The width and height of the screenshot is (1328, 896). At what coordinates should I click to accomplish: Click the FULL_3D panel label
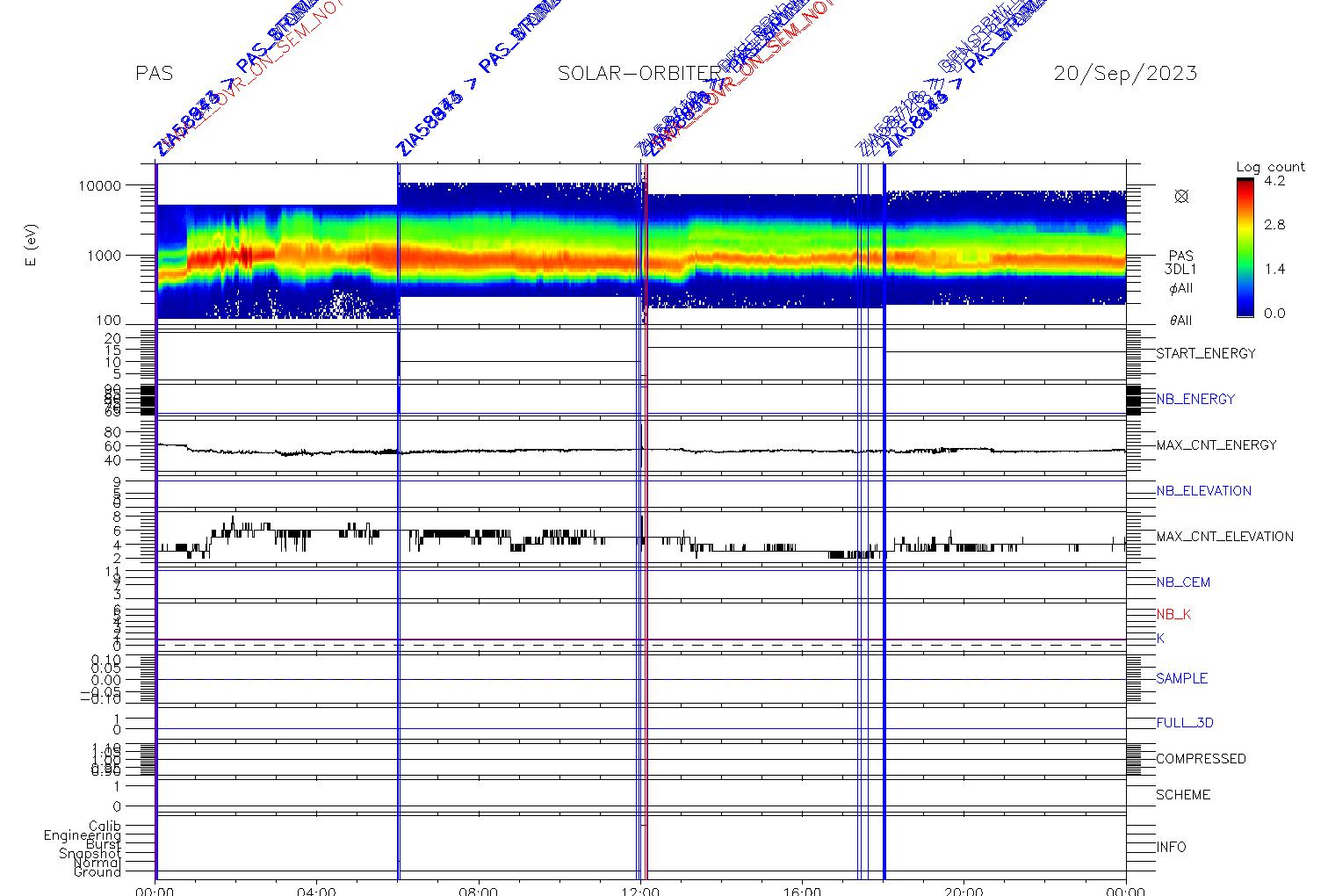(x=1185, y=723)
